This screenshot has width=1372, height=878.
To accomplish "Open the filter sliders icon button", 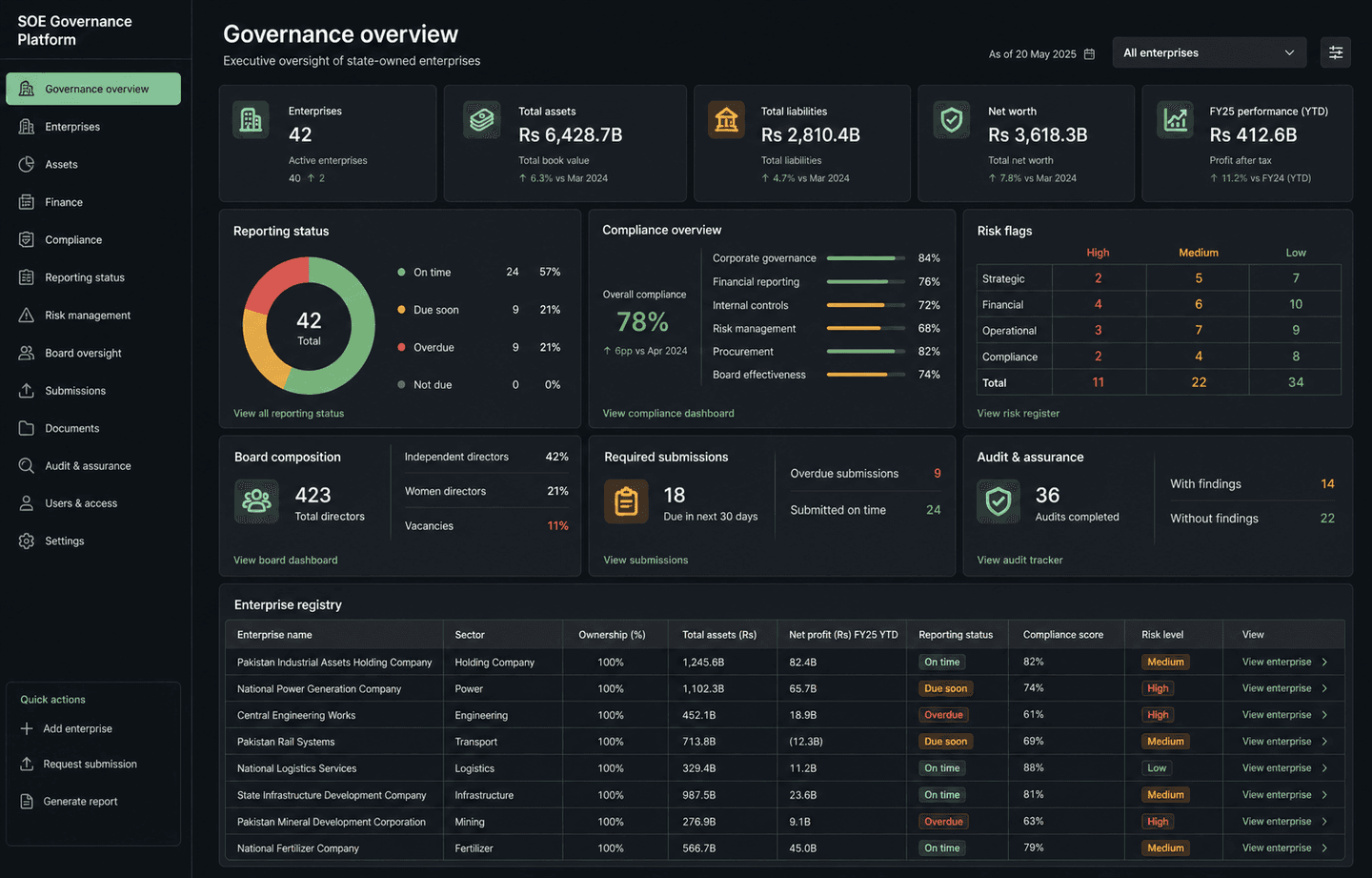I will point(1336,52).
